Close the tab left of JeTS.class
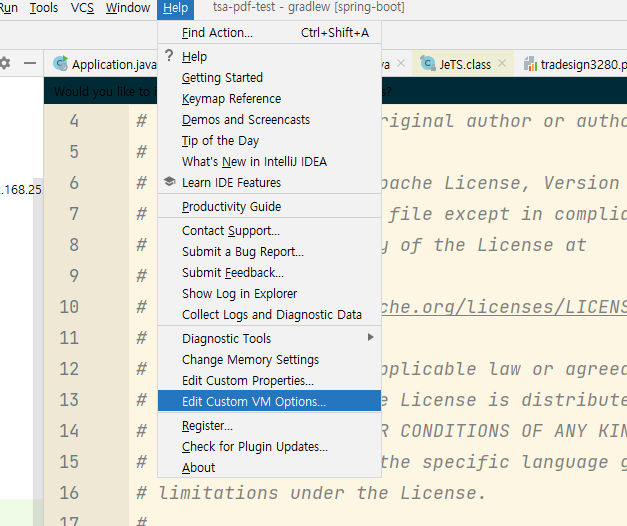The height and width of the screenshot is (526, 627). pos(401,63)
